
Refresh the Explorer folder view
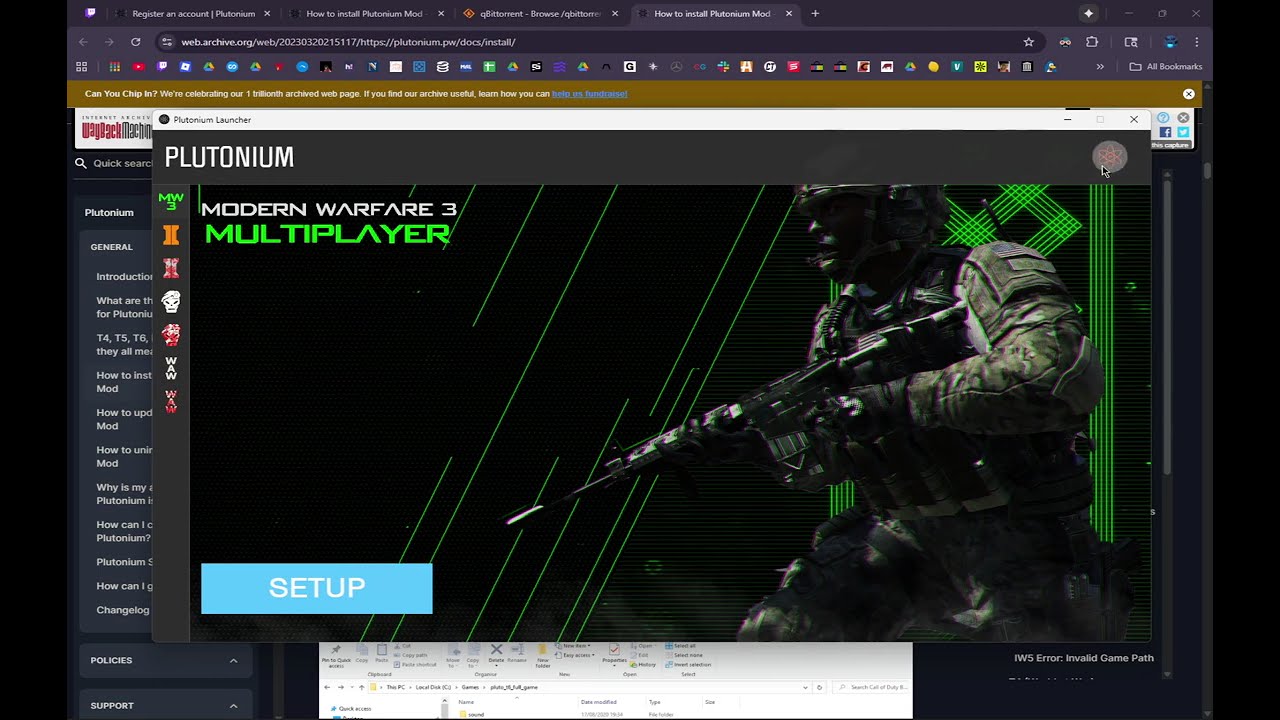click(x=820, y=688)
